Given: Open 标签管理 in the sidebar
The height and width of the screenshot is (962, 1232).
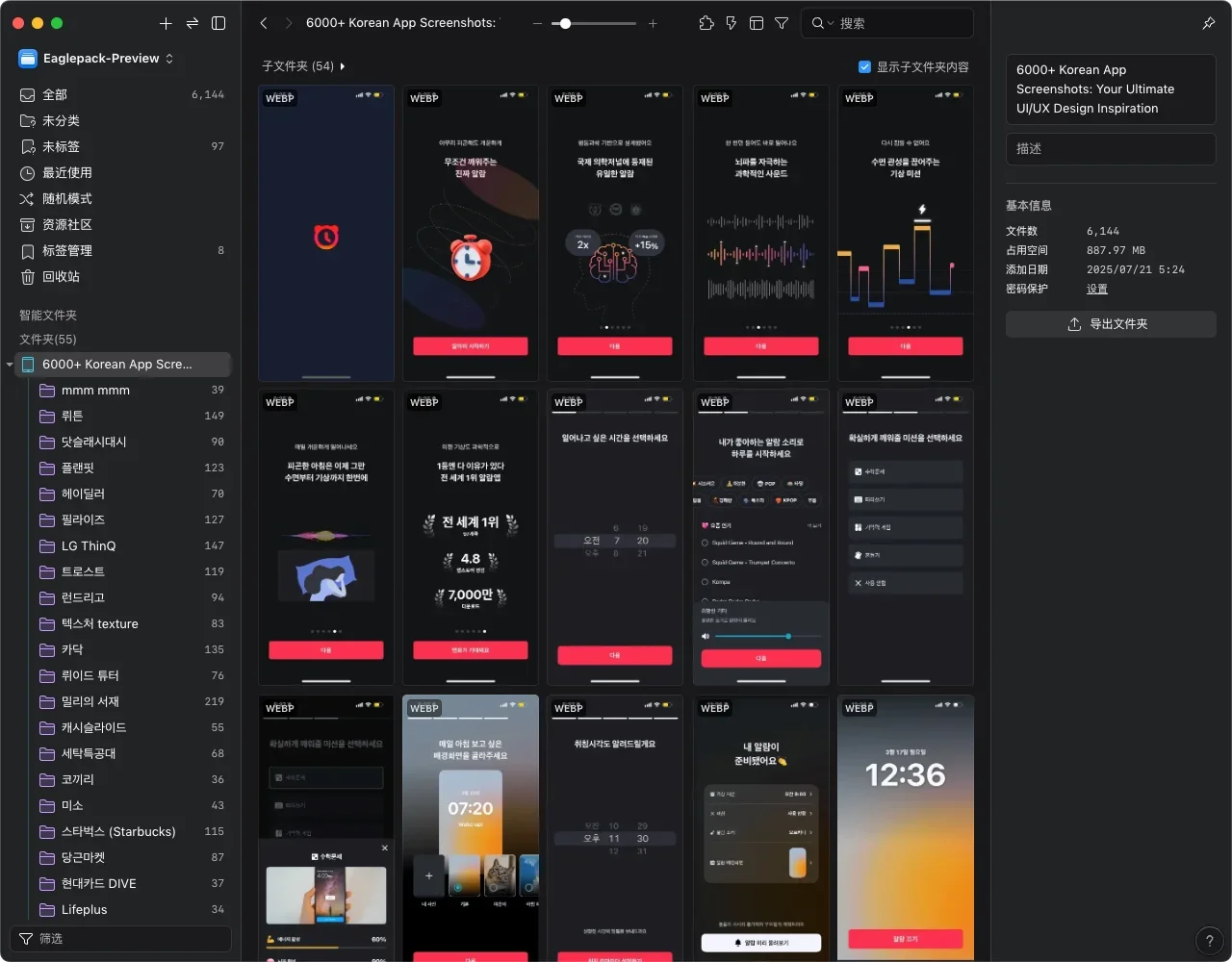Looking at the screenshot, I should point(66,250).
